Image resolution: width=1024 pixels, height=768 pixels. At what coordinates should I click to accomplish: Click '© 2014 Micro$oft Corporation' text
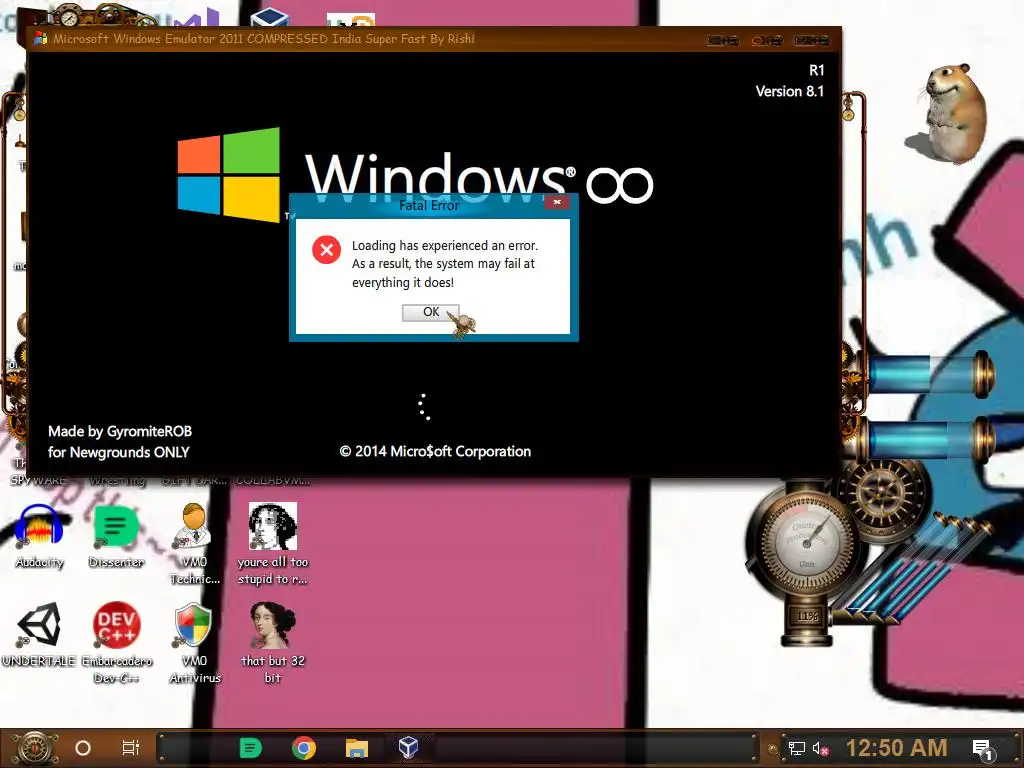pos(435,451)
